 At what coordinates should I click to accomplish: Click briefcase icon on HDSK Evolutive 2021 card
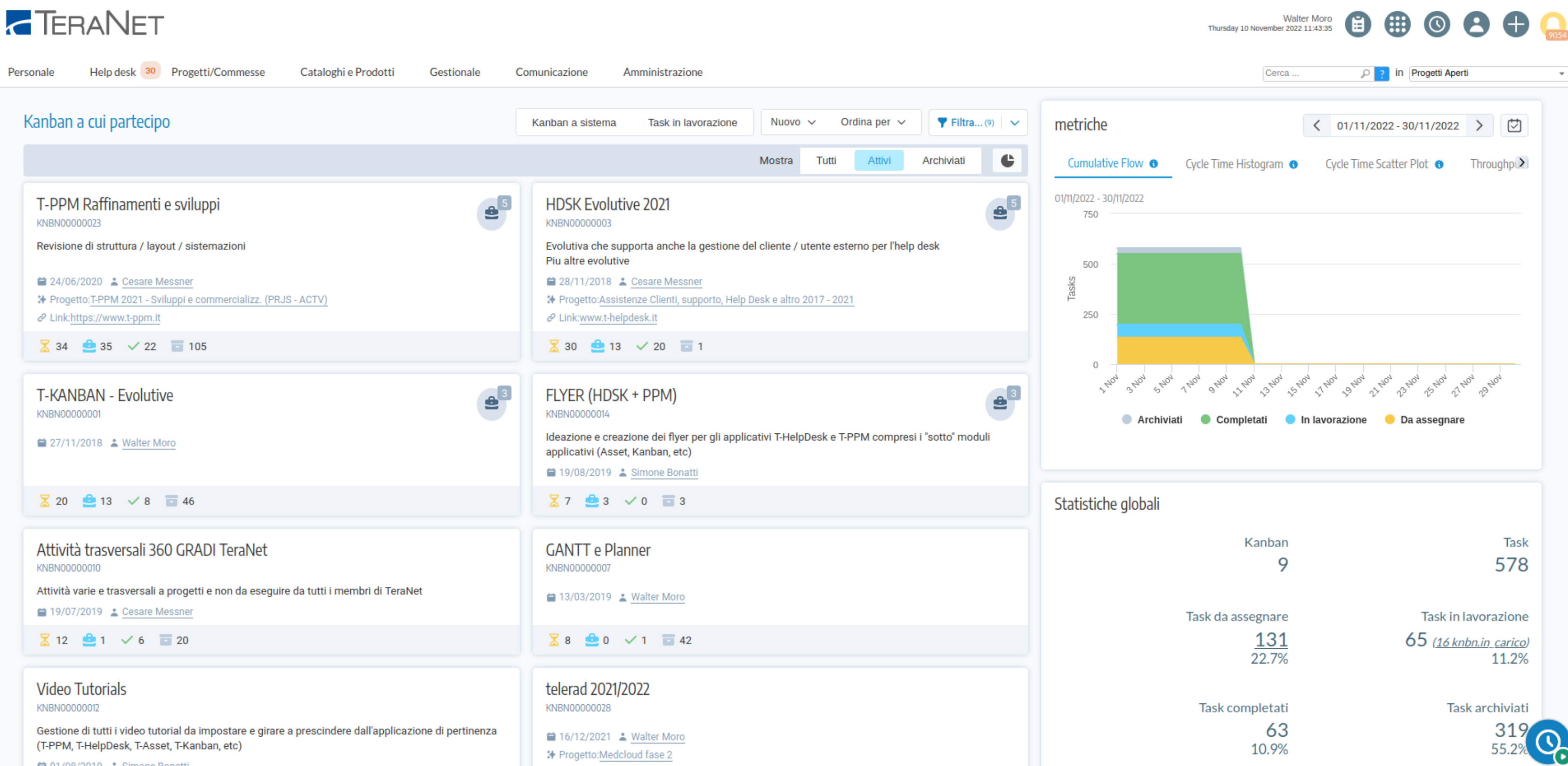(x=1000, y=213)
